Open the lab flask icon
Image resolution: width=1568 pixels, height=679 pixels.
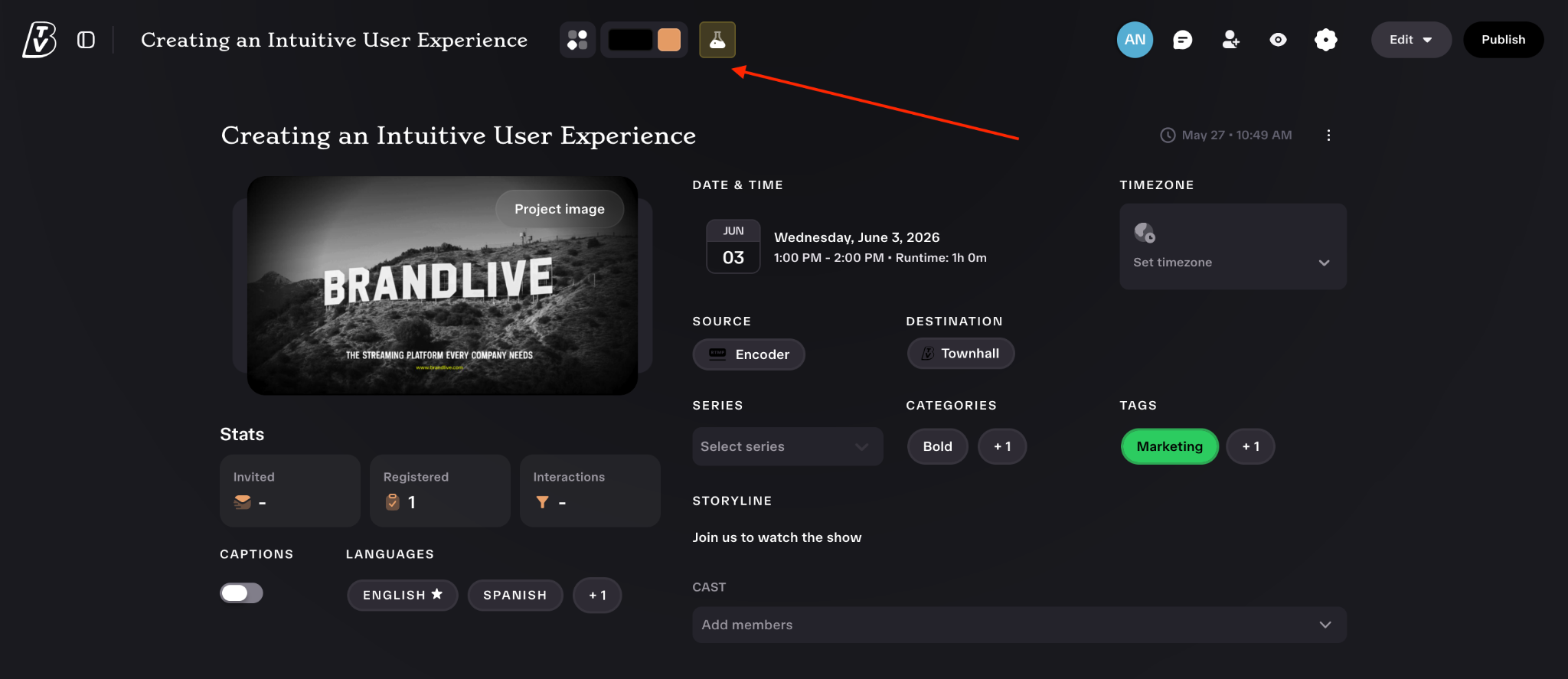point(717,40)
